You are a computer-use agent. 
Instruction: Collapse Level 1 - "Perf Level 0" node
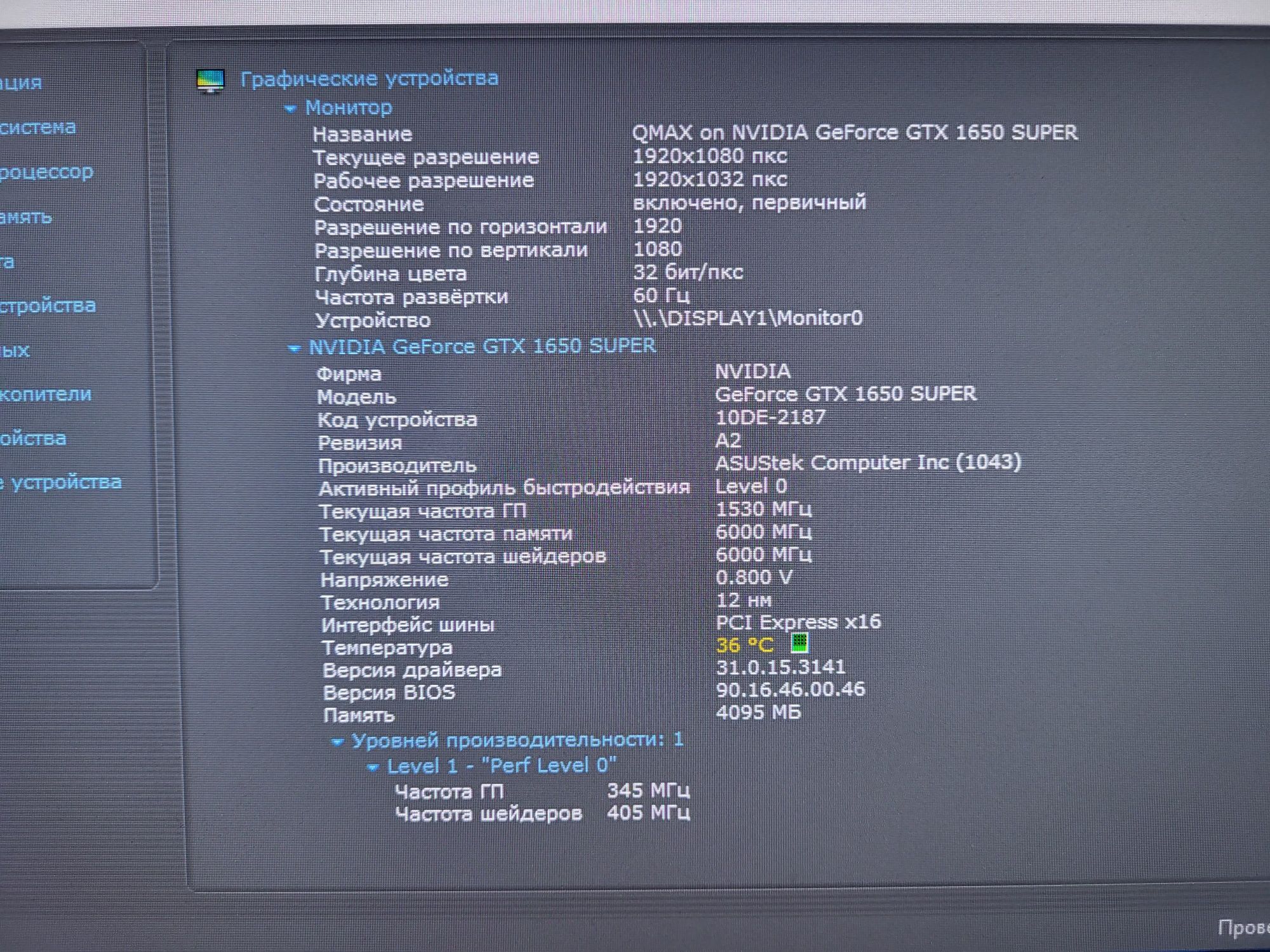pos(373,768)
